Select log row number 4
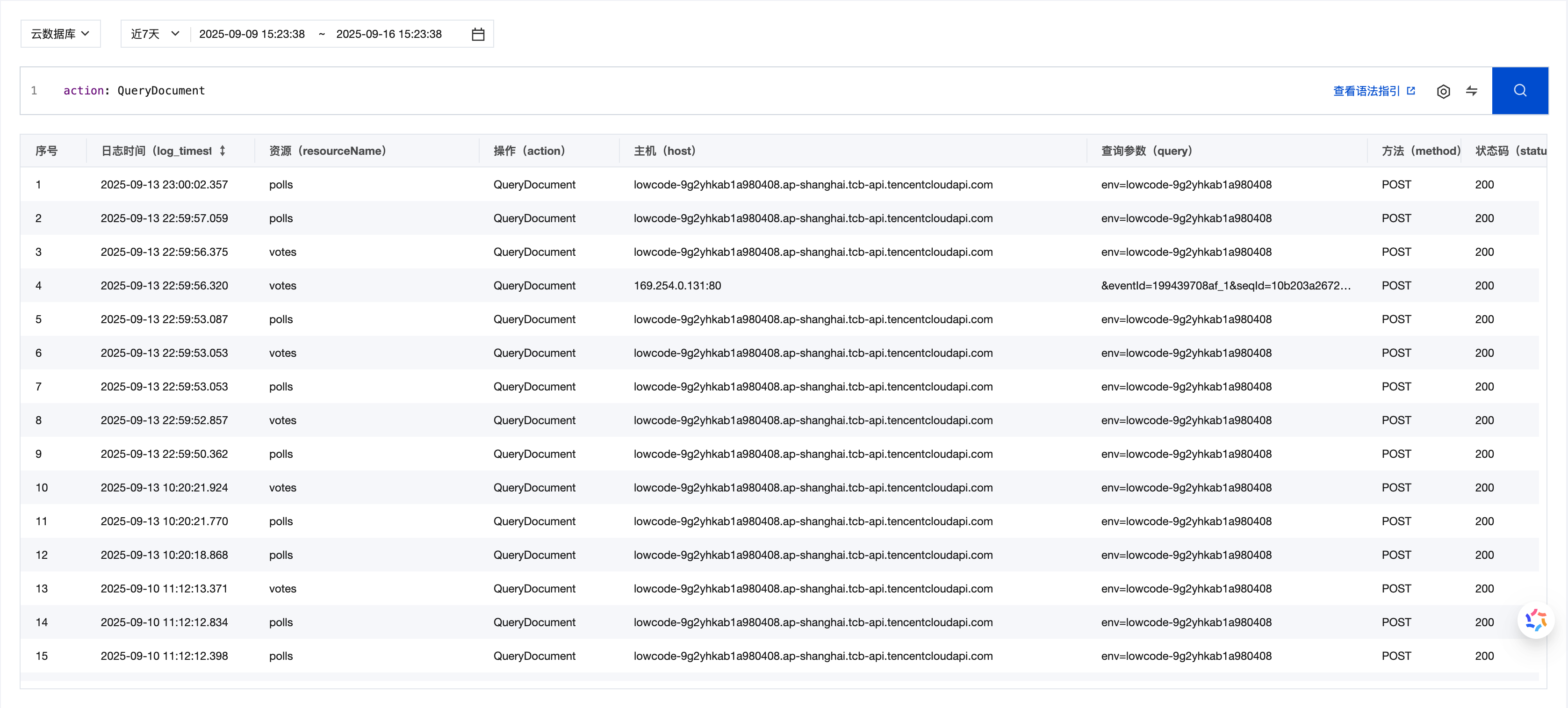The height and width of the screenshot is (708, 1568). 38,286
